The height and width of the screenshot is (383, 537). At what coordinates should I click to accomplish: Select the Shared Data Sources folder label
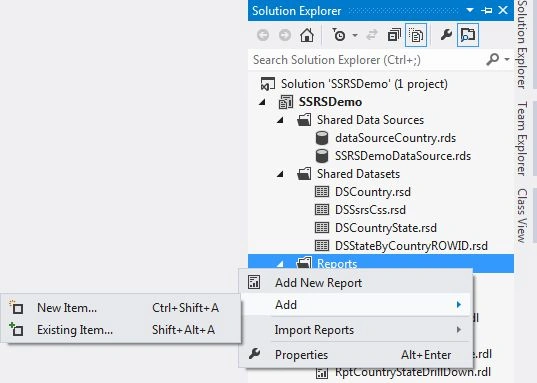pyautogui.click(x=370, y=120)
